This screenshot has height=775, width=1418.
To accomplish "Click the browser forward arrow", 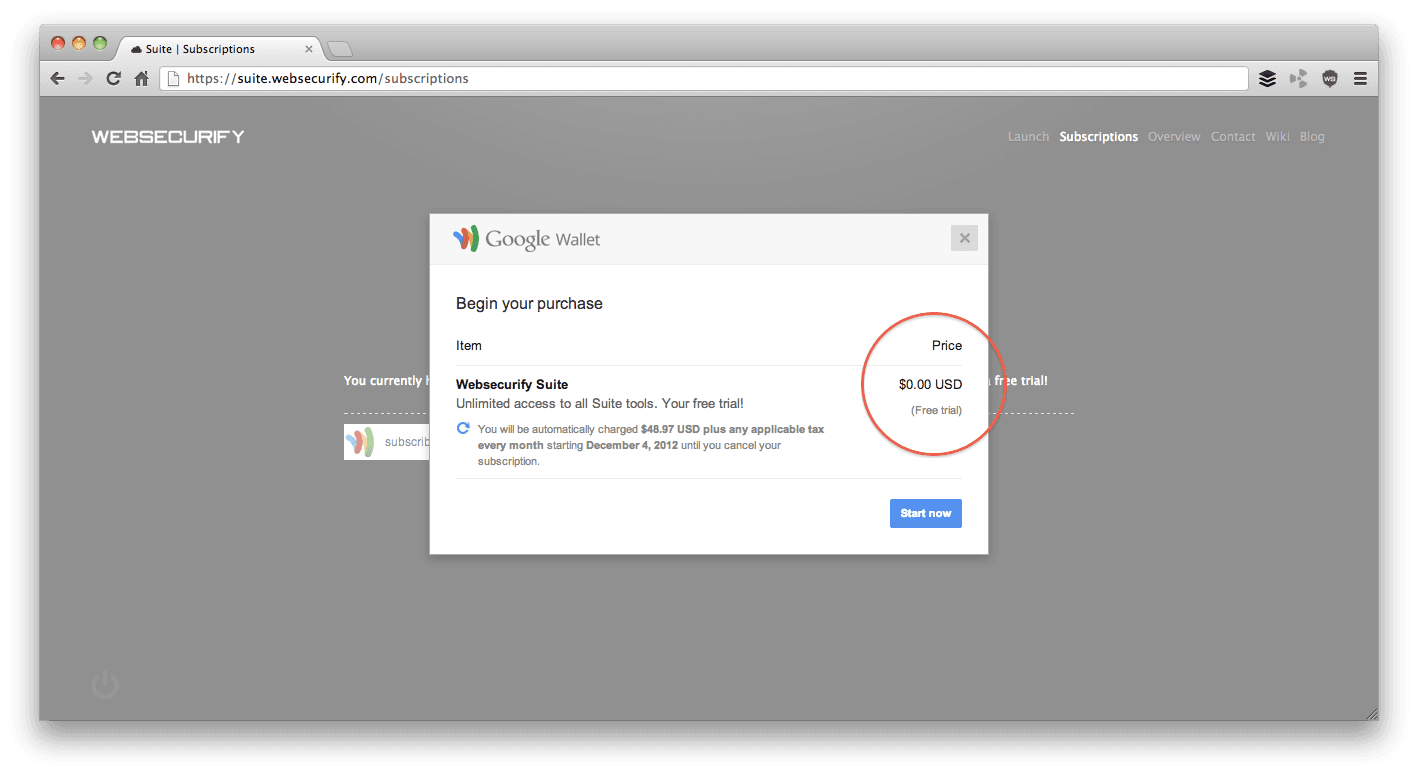I will coord(85,78).
